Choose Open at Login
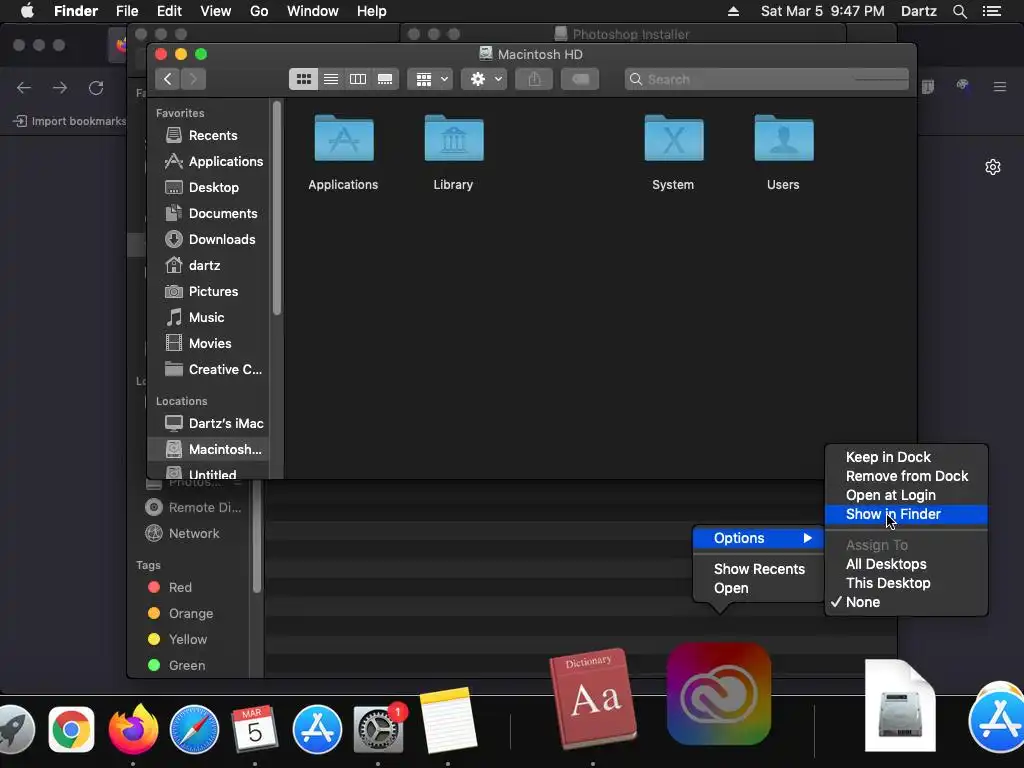1024x768 pixels. (906, 495)
